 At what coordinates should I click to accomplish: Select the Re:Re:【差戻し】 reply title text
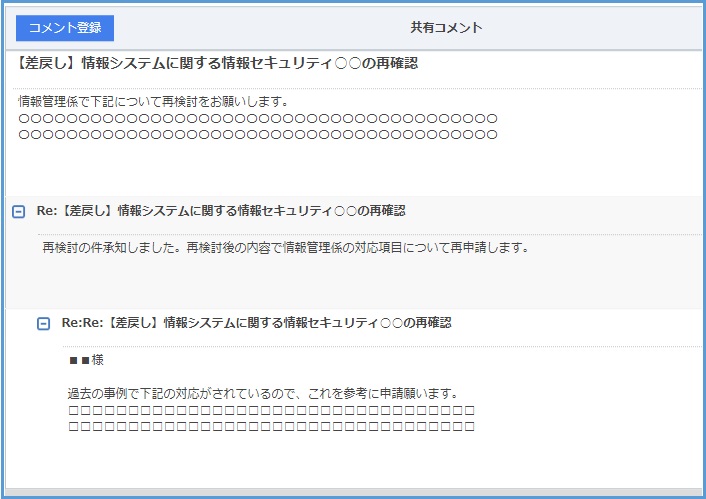click(257, 323)
